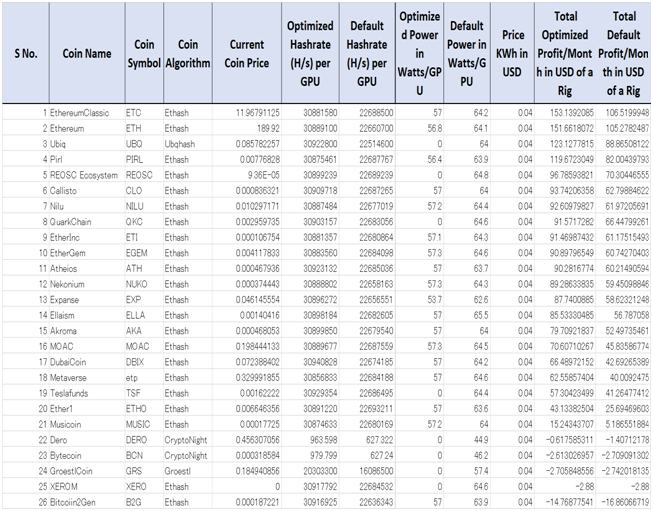Select the Callisto coin name cell
Screen dimensions: 653x511
pyautogui.click(x=87, y=191)
